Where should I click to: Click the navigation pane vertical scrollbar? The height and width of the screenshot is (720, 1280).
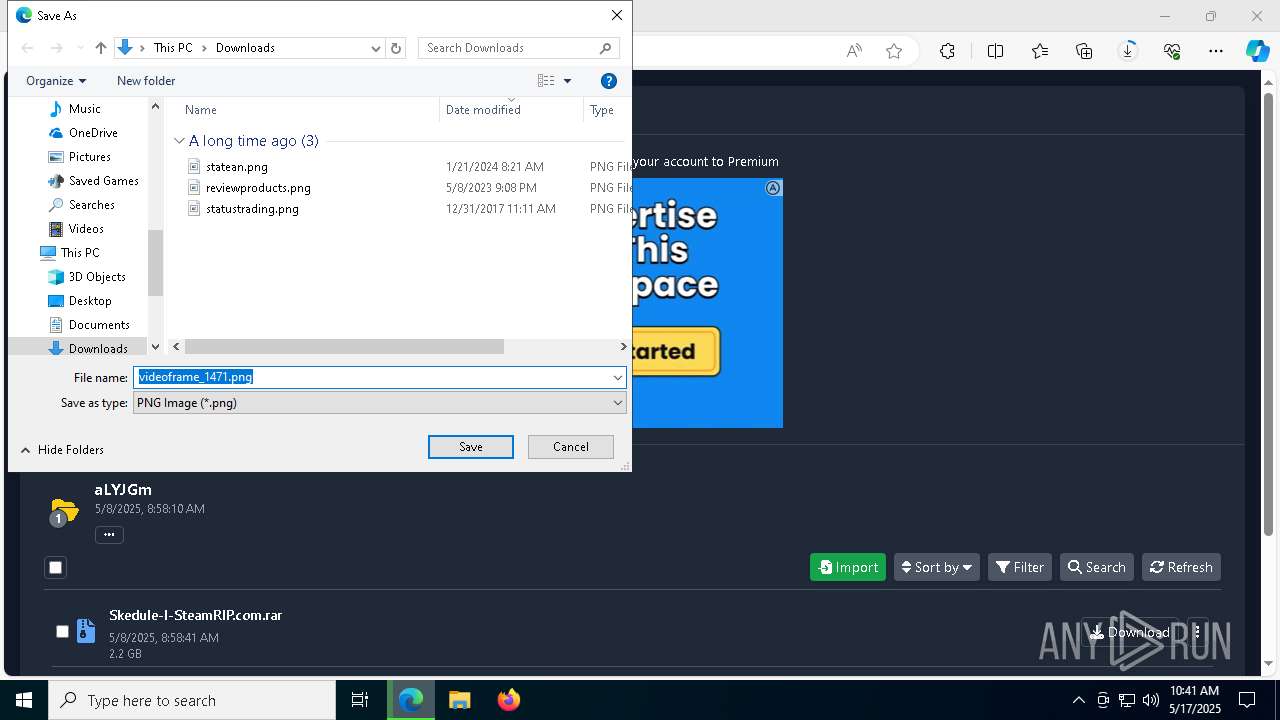click(155, 263)
